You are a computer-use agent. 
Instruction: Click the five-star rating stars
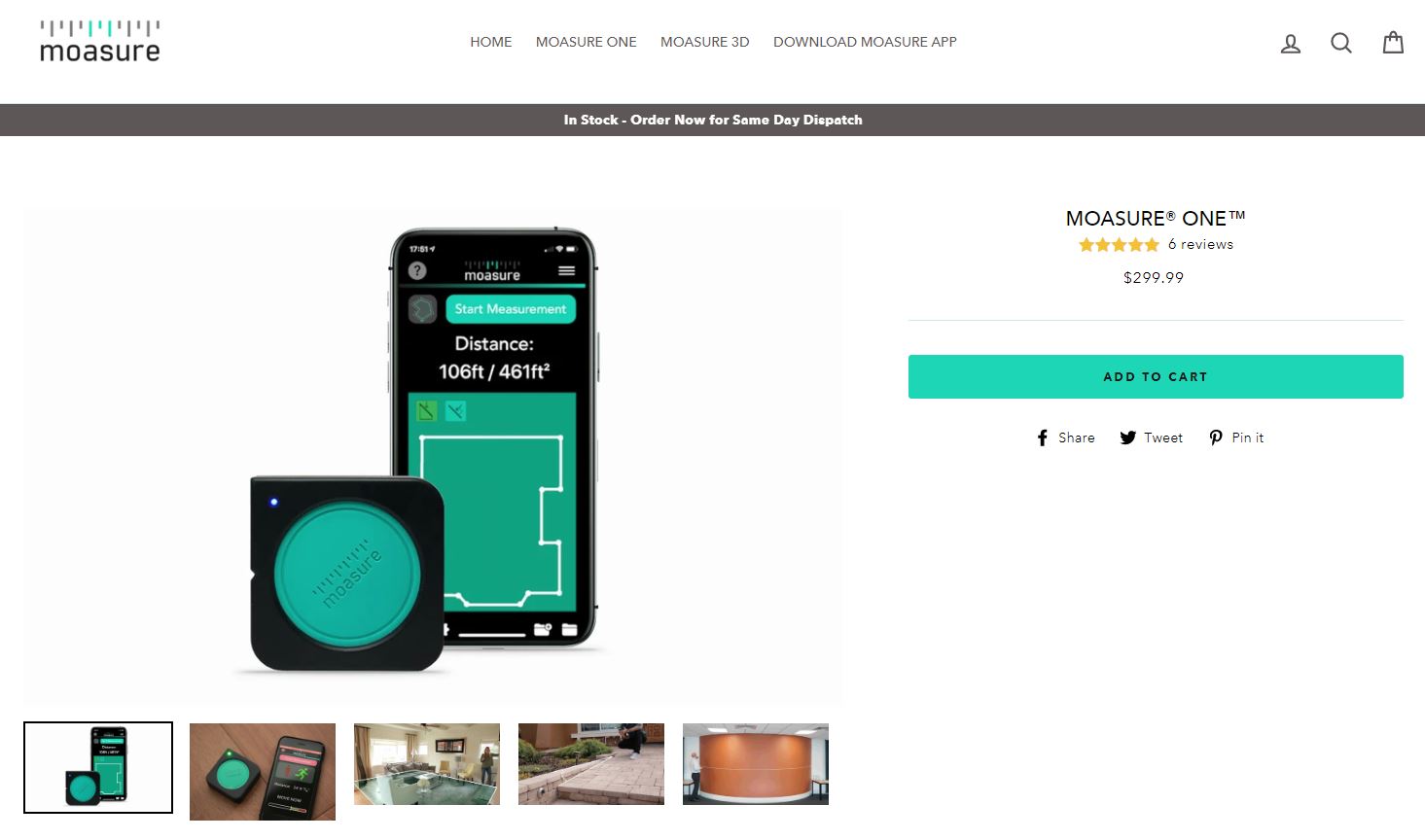[x=1119, y=245]
